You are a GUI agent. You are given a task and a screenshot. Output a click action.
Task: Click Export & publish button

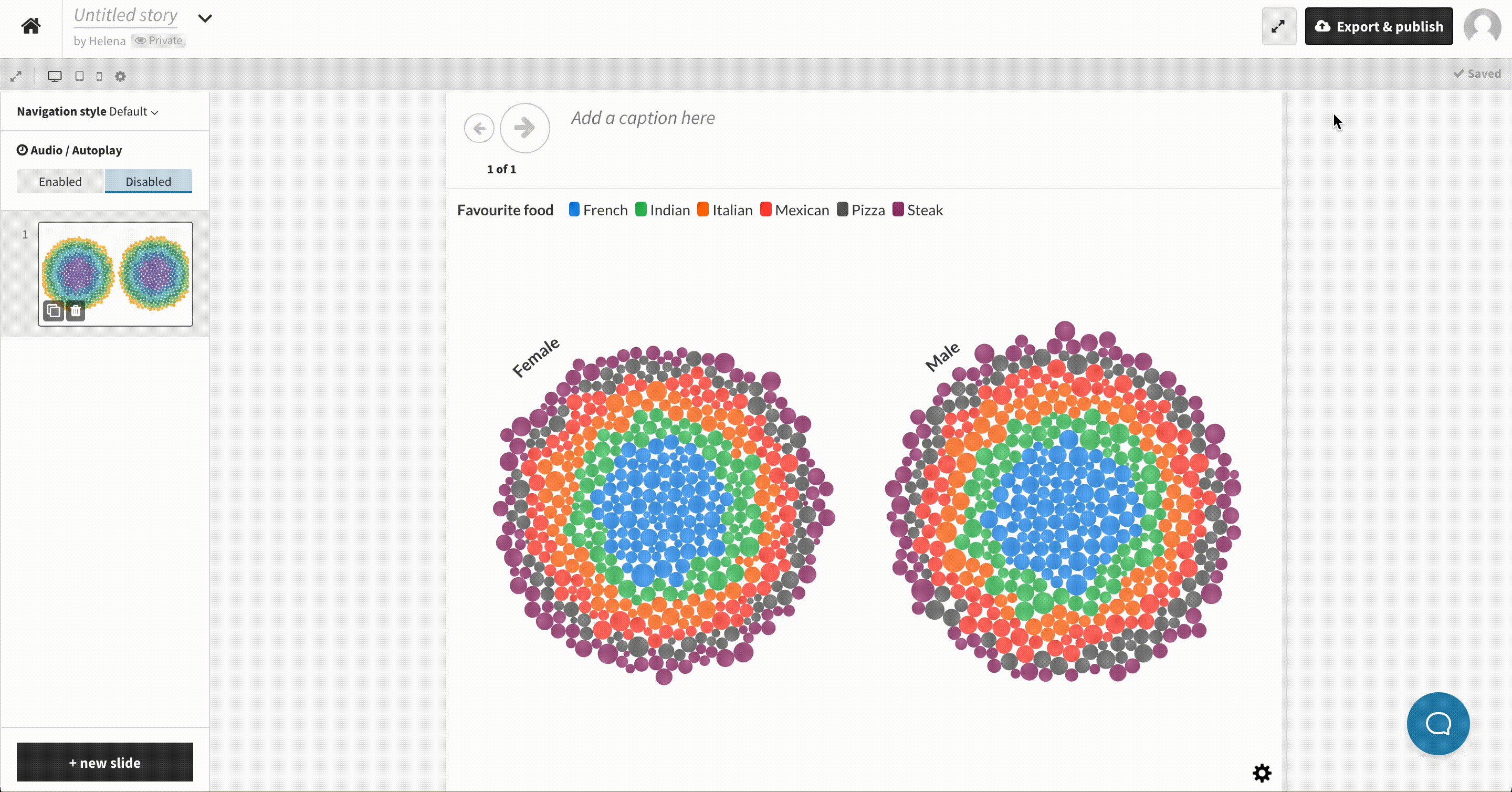click(1378, 26)
